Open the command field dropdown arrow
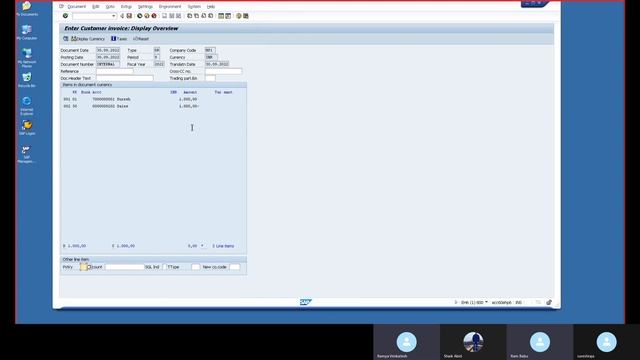The height and width of the screenshot is (360, 640). (x=113, y=16)
